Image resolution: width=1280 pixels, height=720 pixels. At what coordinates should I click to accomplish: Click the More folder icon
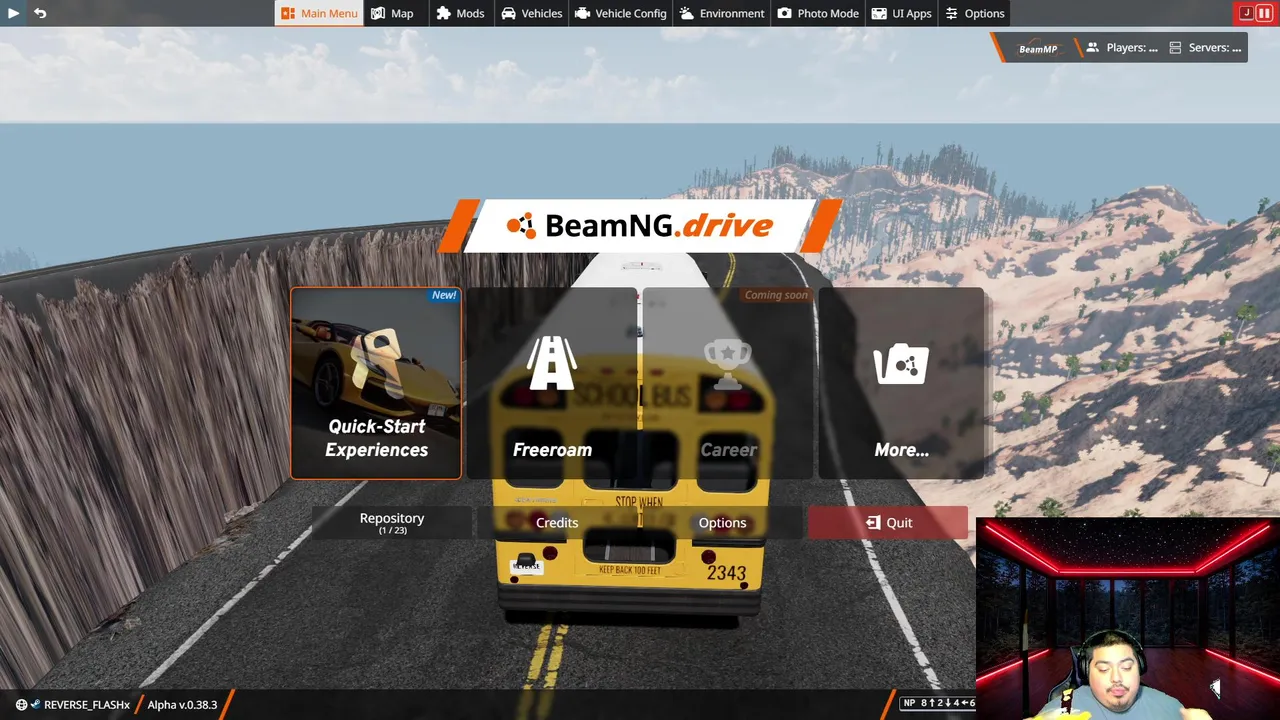[902, 365]
